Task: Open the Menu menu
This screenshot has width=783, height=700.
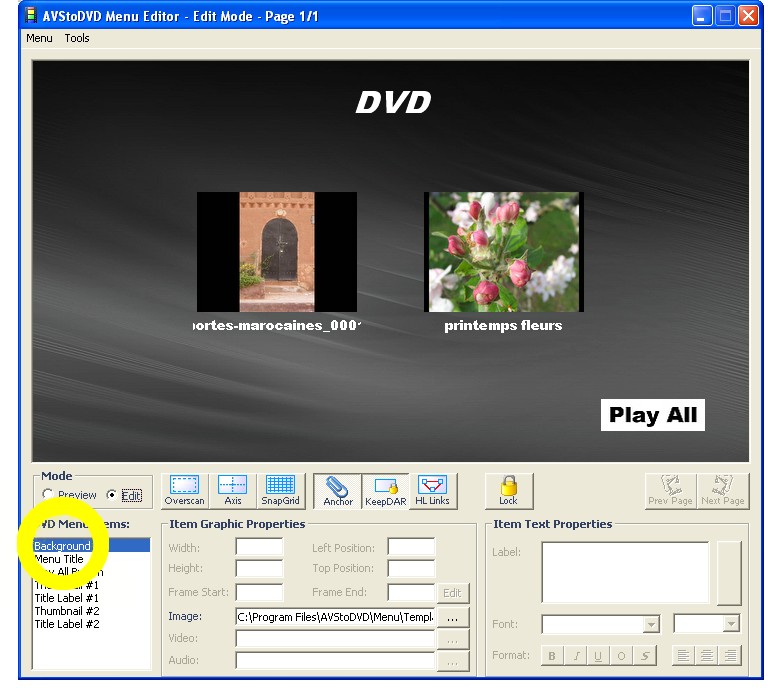Action: coord(40,38)
